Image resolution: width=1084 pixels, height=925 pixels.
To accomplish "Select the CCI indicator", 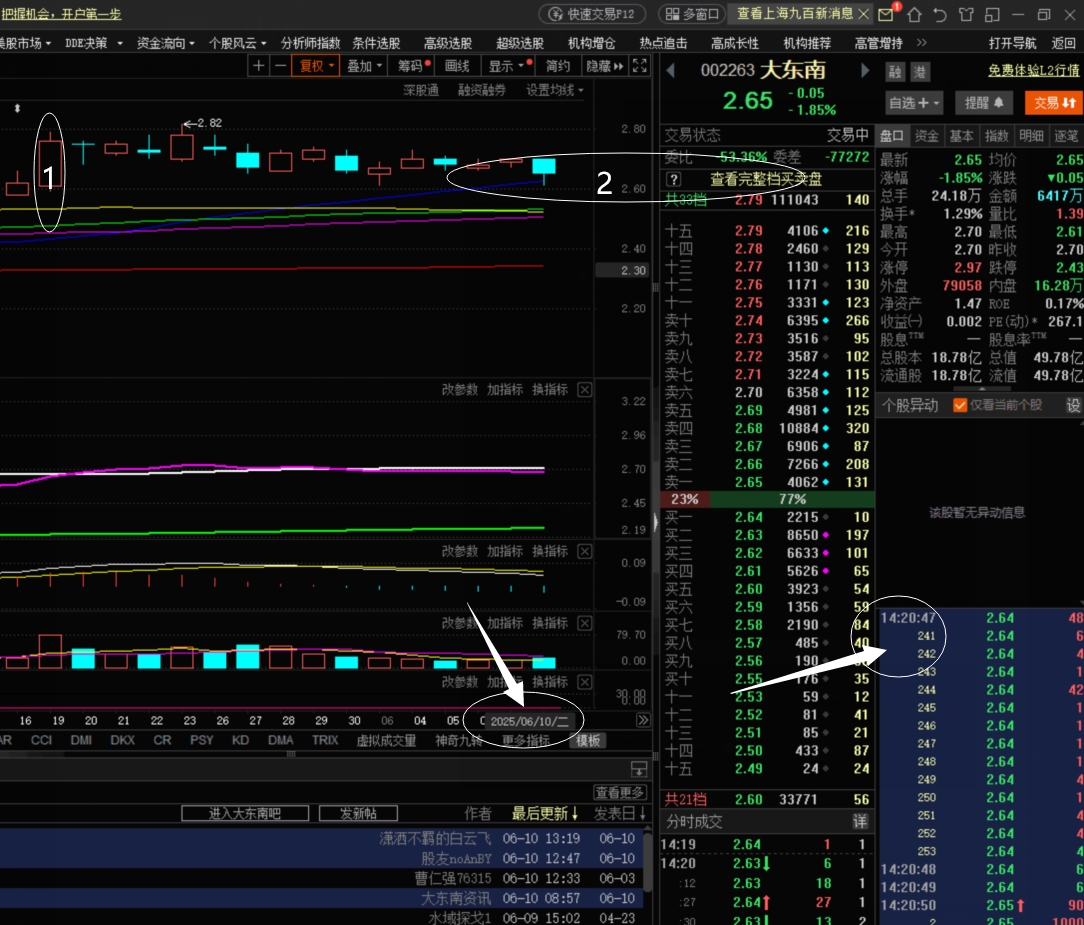I will (x=41, y=740).
